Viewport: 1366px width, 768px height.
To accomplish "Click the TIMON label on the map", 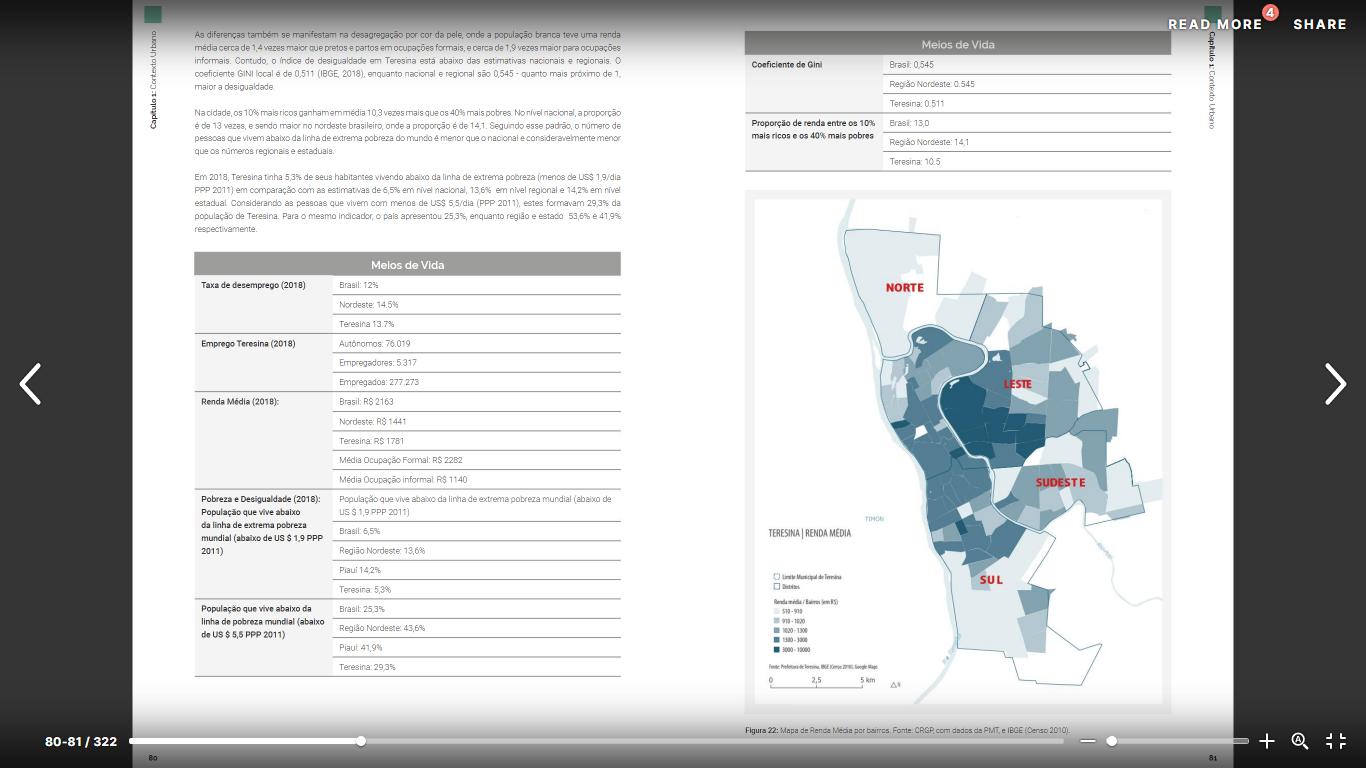I will point(875,519).
